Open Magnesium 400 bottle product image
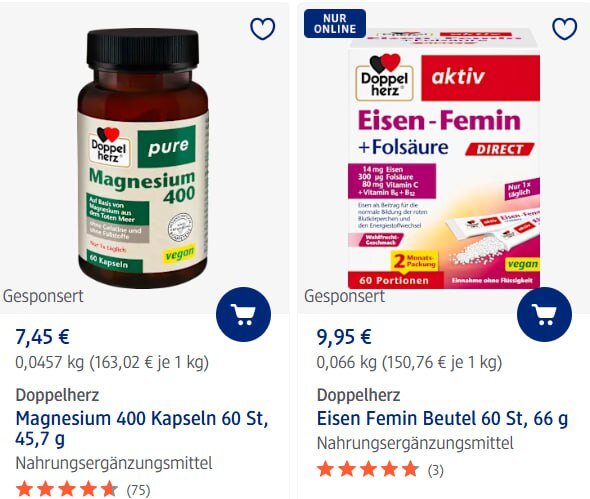590x499 pixels. point(143,158)
